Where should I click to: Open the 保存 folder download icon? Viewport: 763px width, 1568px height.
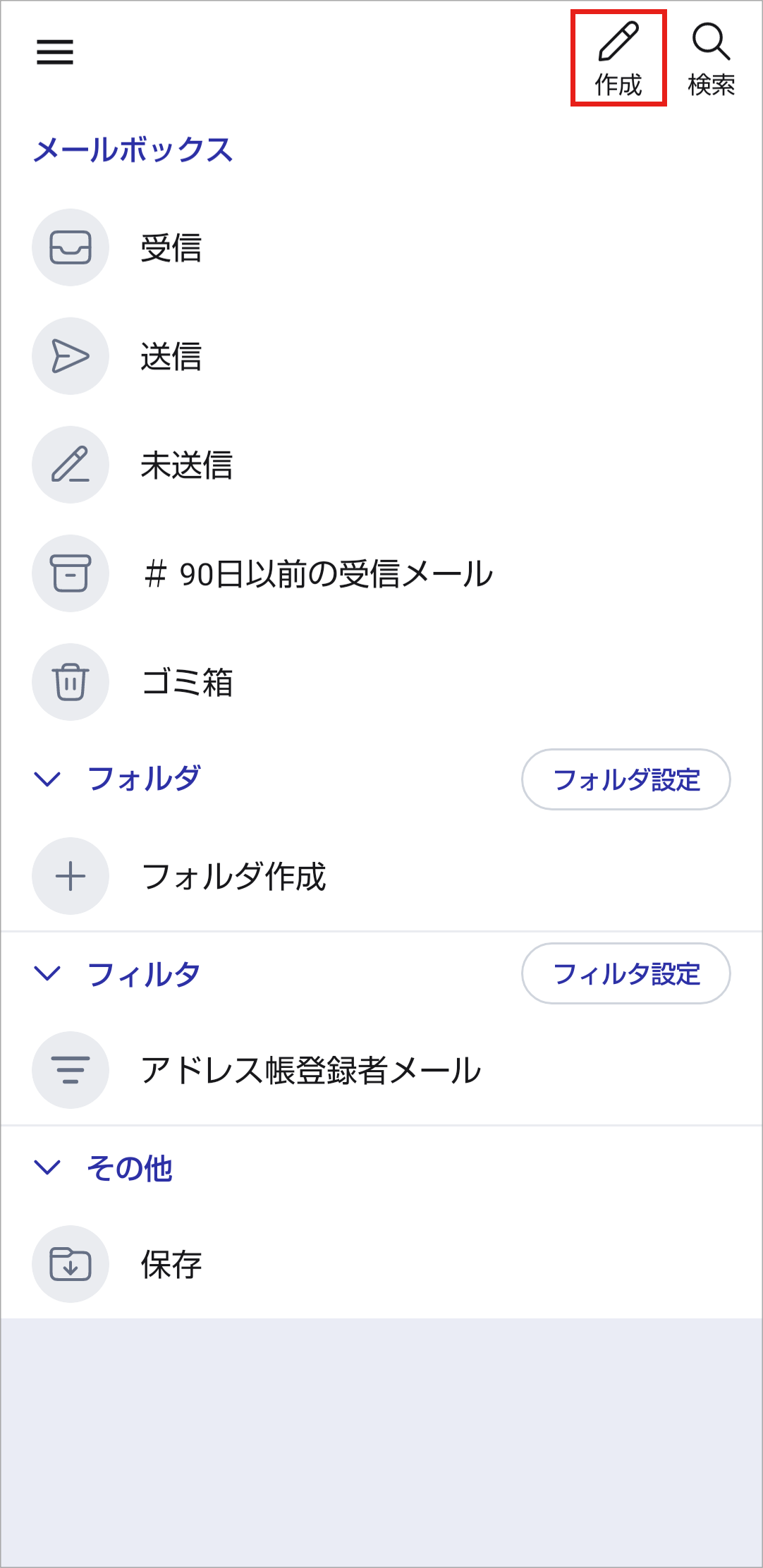coord(71,1264)
